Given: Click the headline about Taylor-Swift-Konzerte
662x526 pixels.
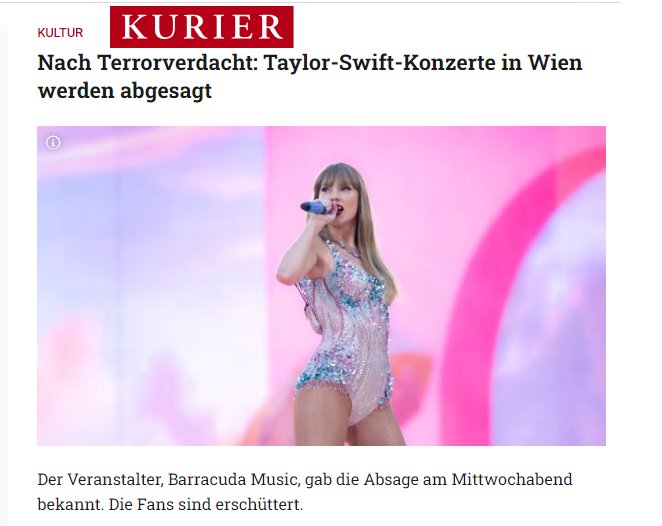Looking at the screenshot, I should pos(309,76).
